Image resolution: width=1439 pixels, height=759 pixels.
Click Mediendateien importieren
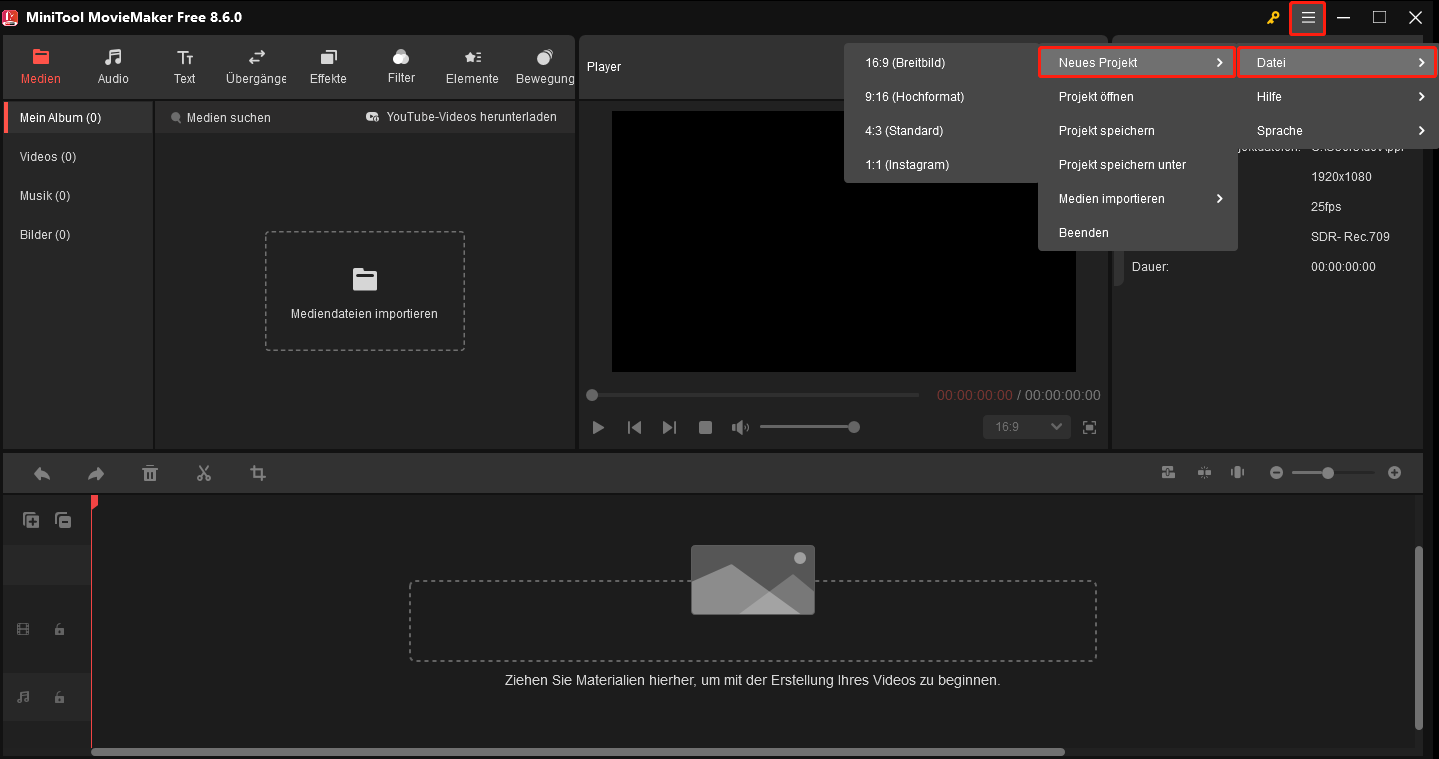click(364, 290)
